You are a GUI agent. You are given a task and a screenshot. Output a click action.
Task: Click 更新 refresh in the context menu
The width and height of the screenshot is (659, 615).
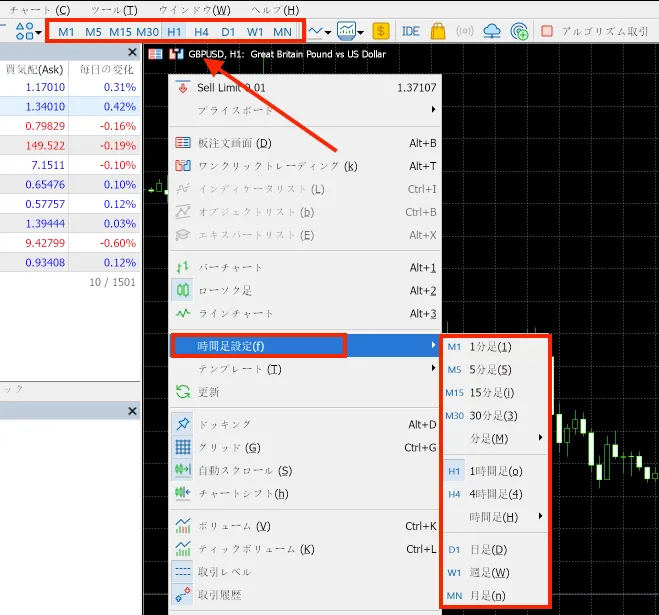(x=208, y=392)
